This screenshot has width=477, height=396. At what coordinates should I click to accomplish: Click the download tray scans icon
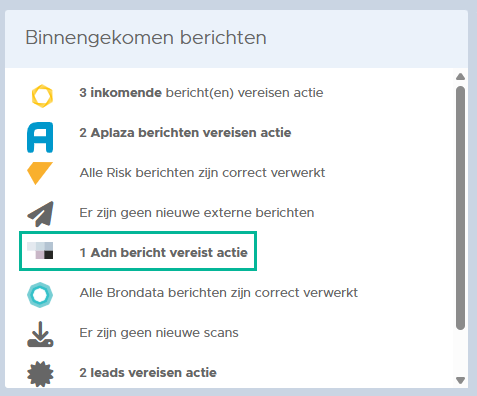(x=40, y=334)
